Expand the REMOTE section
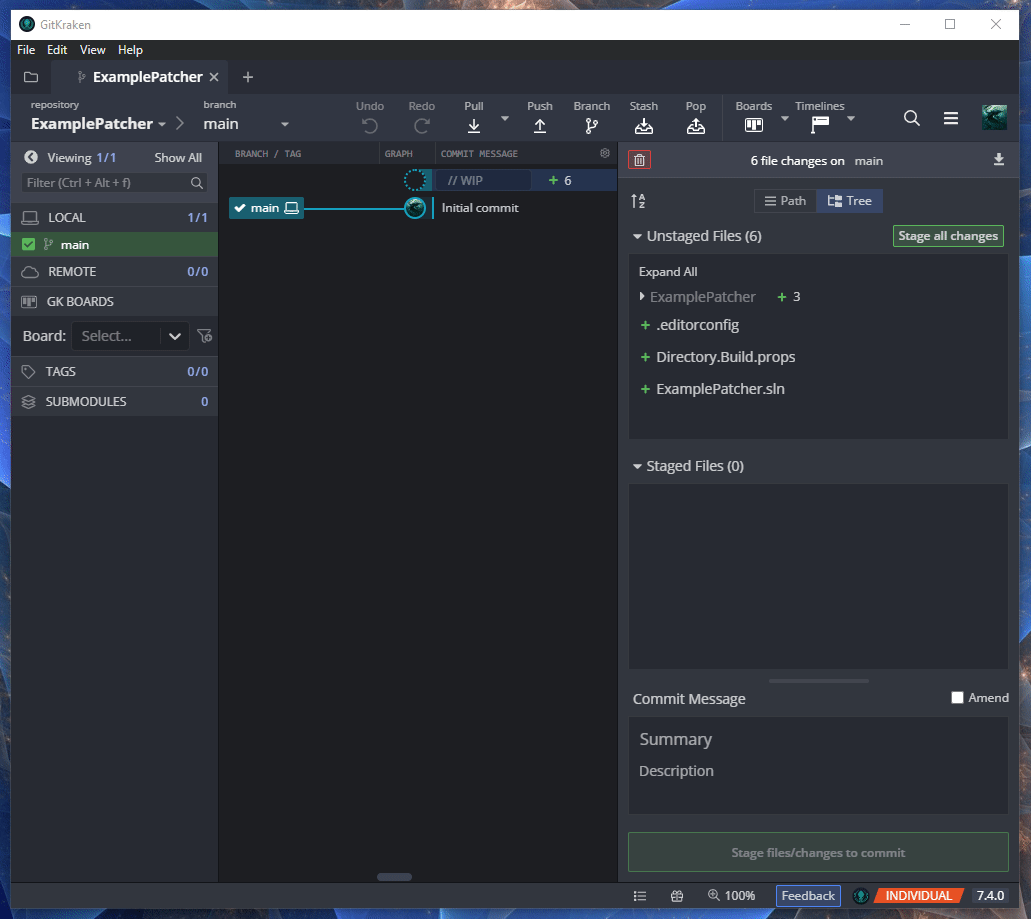 114,271
